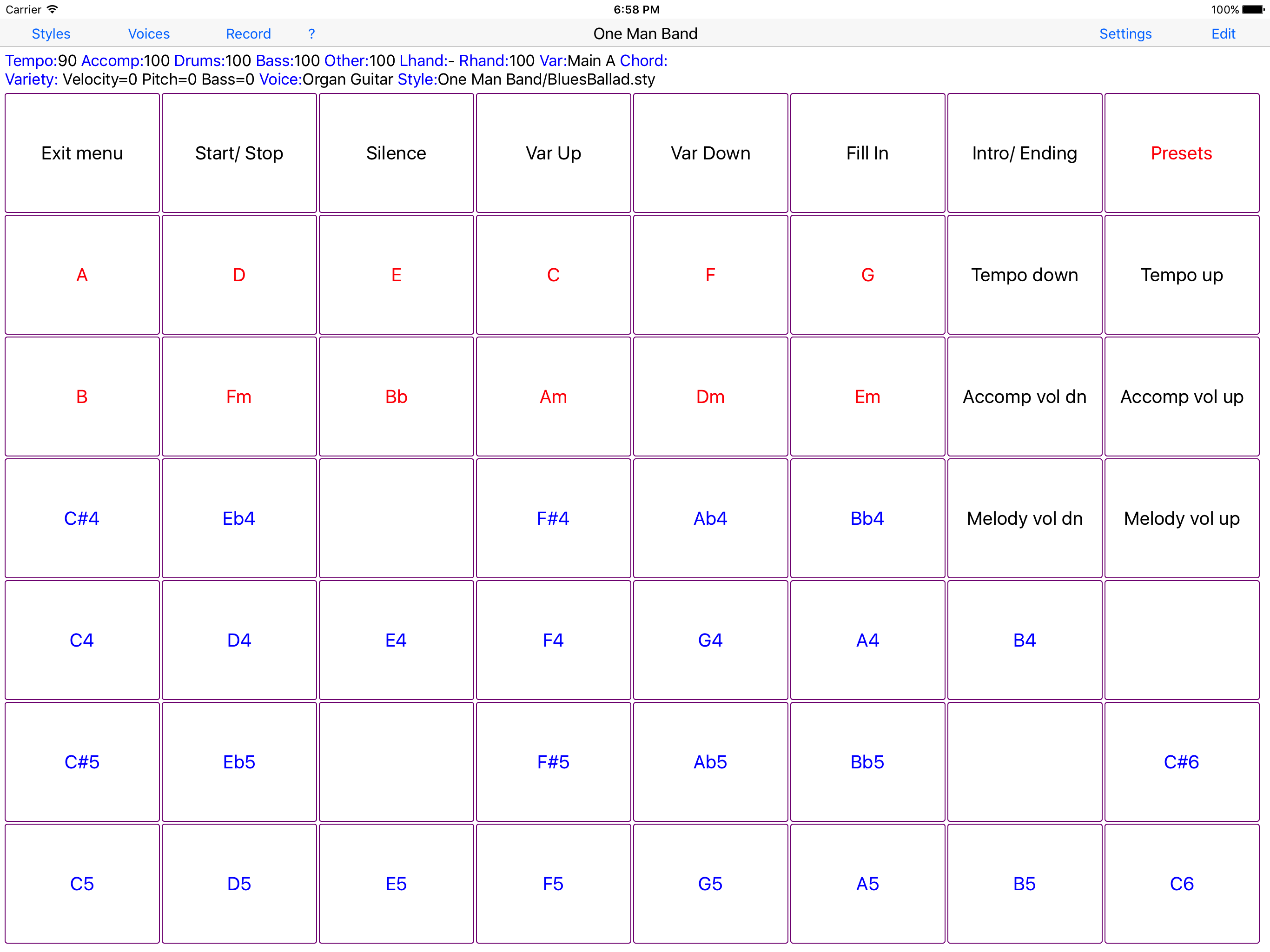Tap the Intro/ Ending pad
The image size is (1270, 952).
(1025, 153)
